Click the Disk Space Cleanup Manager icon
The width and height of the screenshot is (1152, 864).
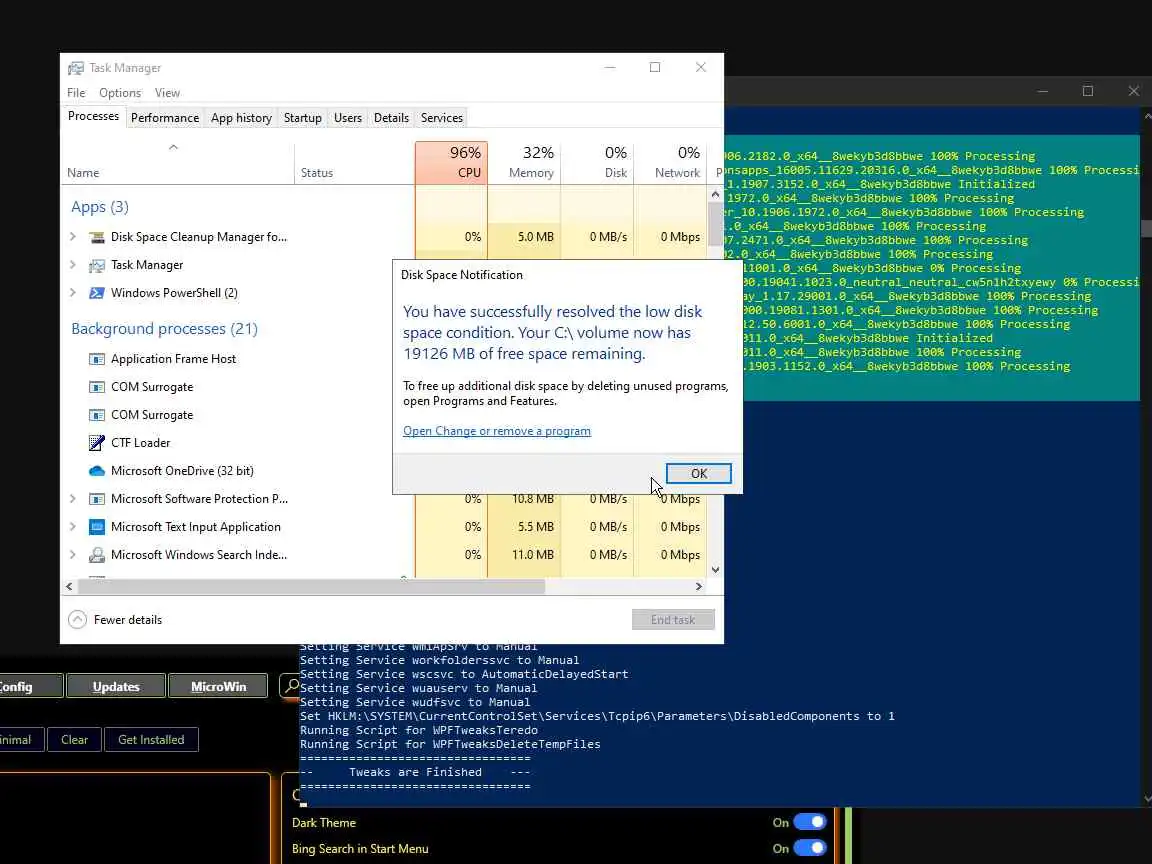96,237
